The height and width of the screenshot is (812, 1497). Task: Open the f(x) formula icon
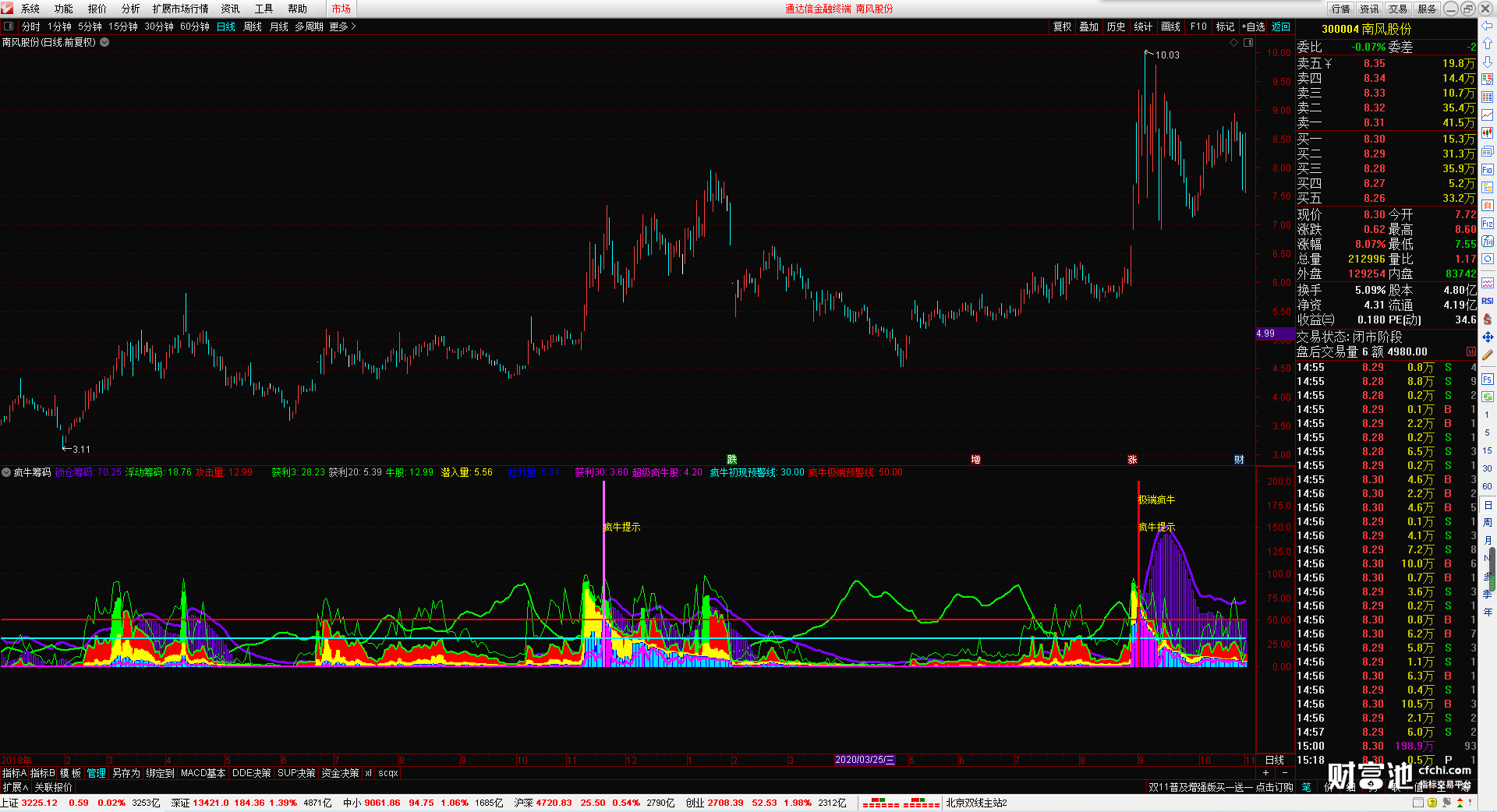point(1488,242)
